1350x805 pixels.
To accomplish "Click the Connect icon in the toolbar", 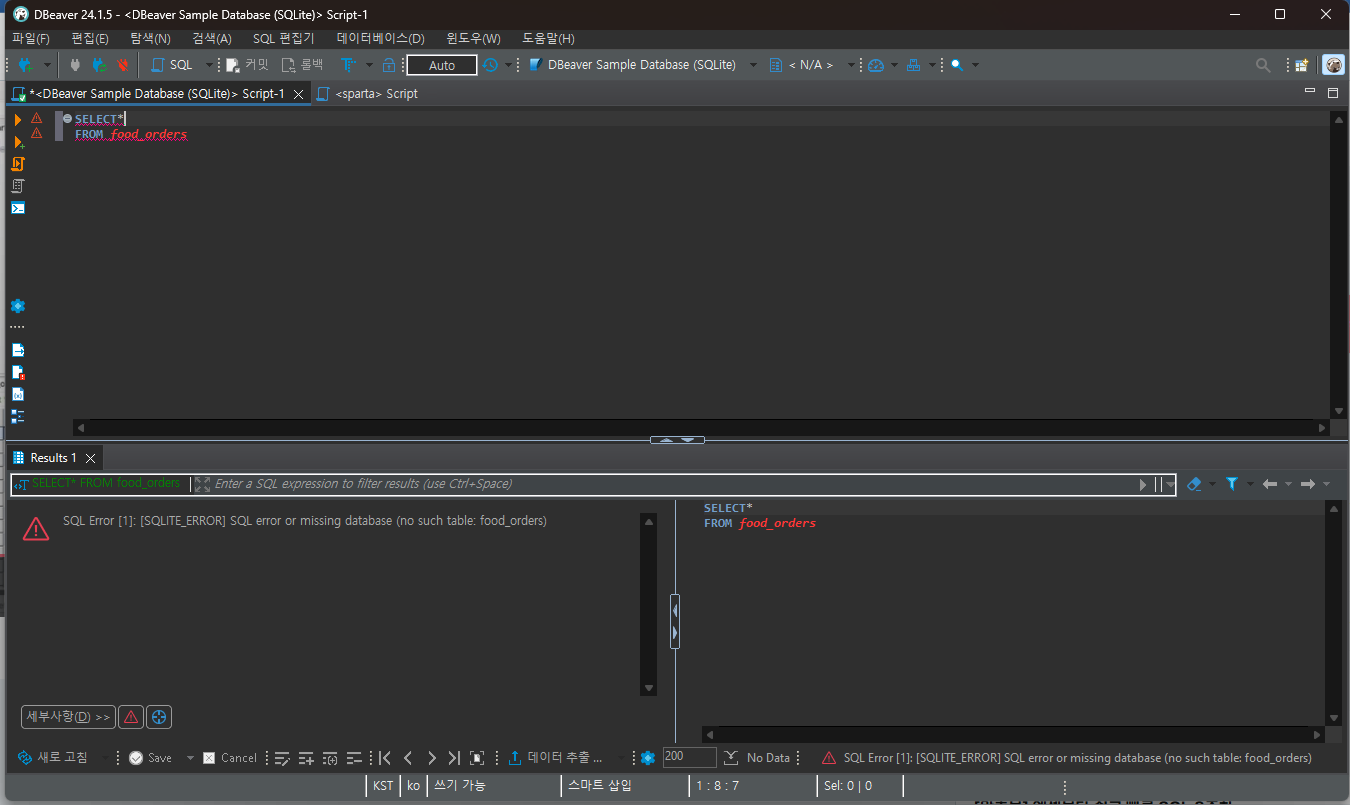I will 75,65.
